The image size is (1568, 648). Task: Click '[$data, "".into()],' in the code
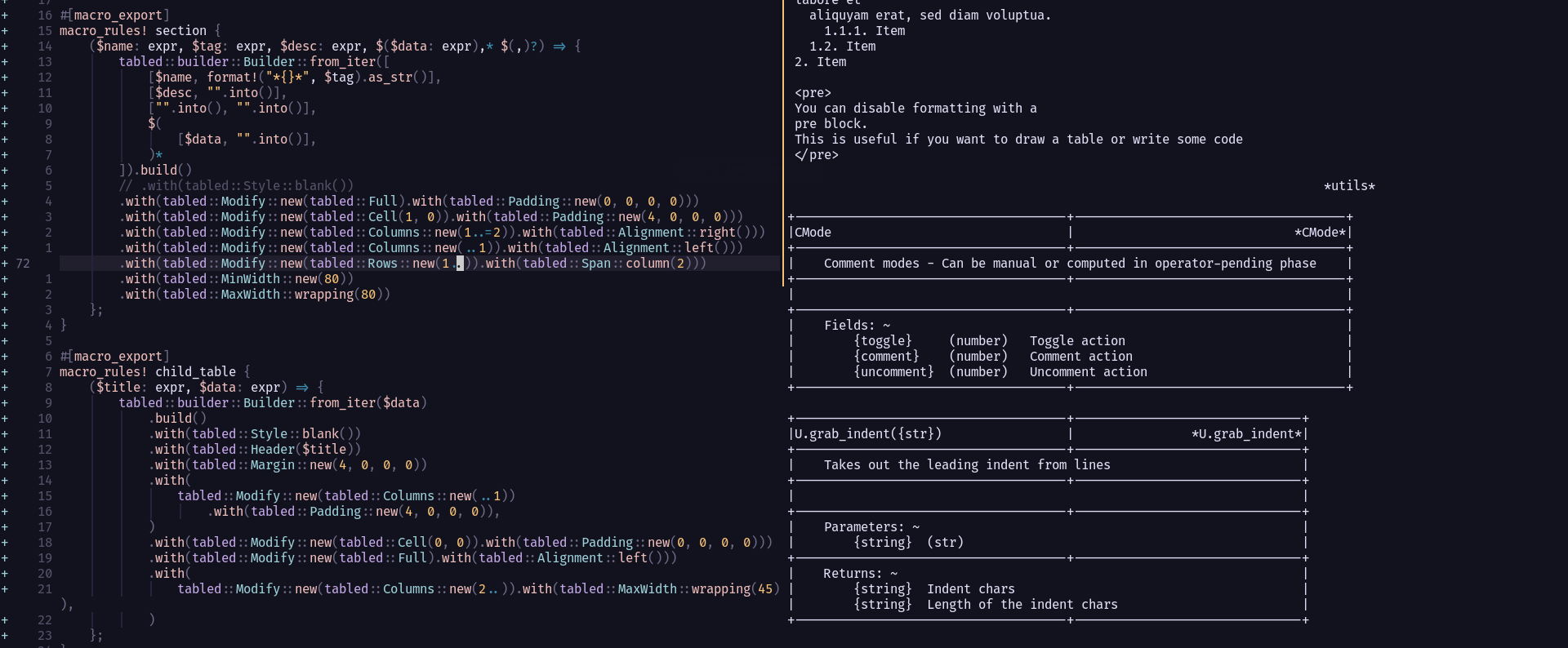247,140
